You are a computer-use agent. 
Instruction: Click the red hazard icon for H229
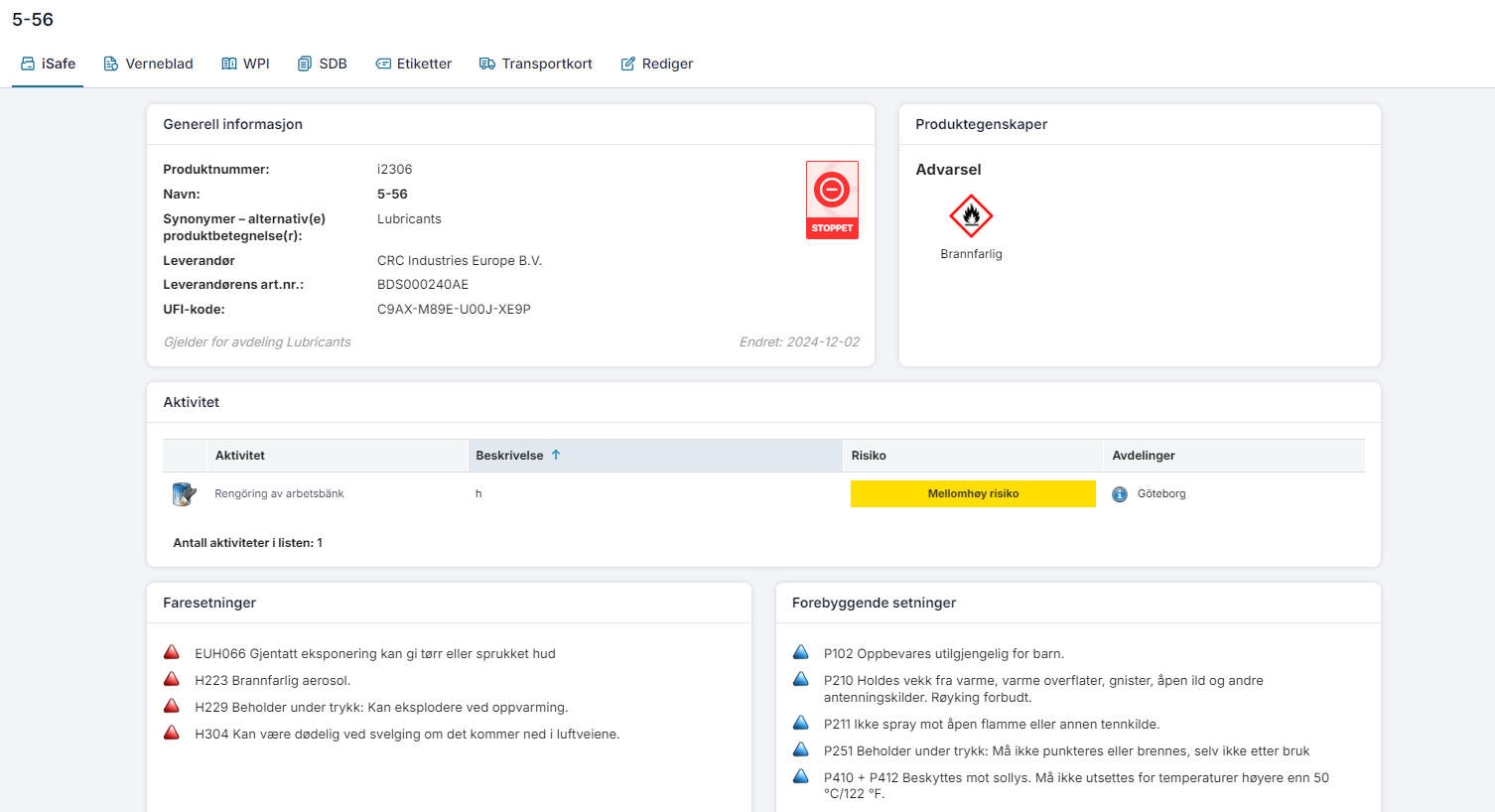coord(172,707)
